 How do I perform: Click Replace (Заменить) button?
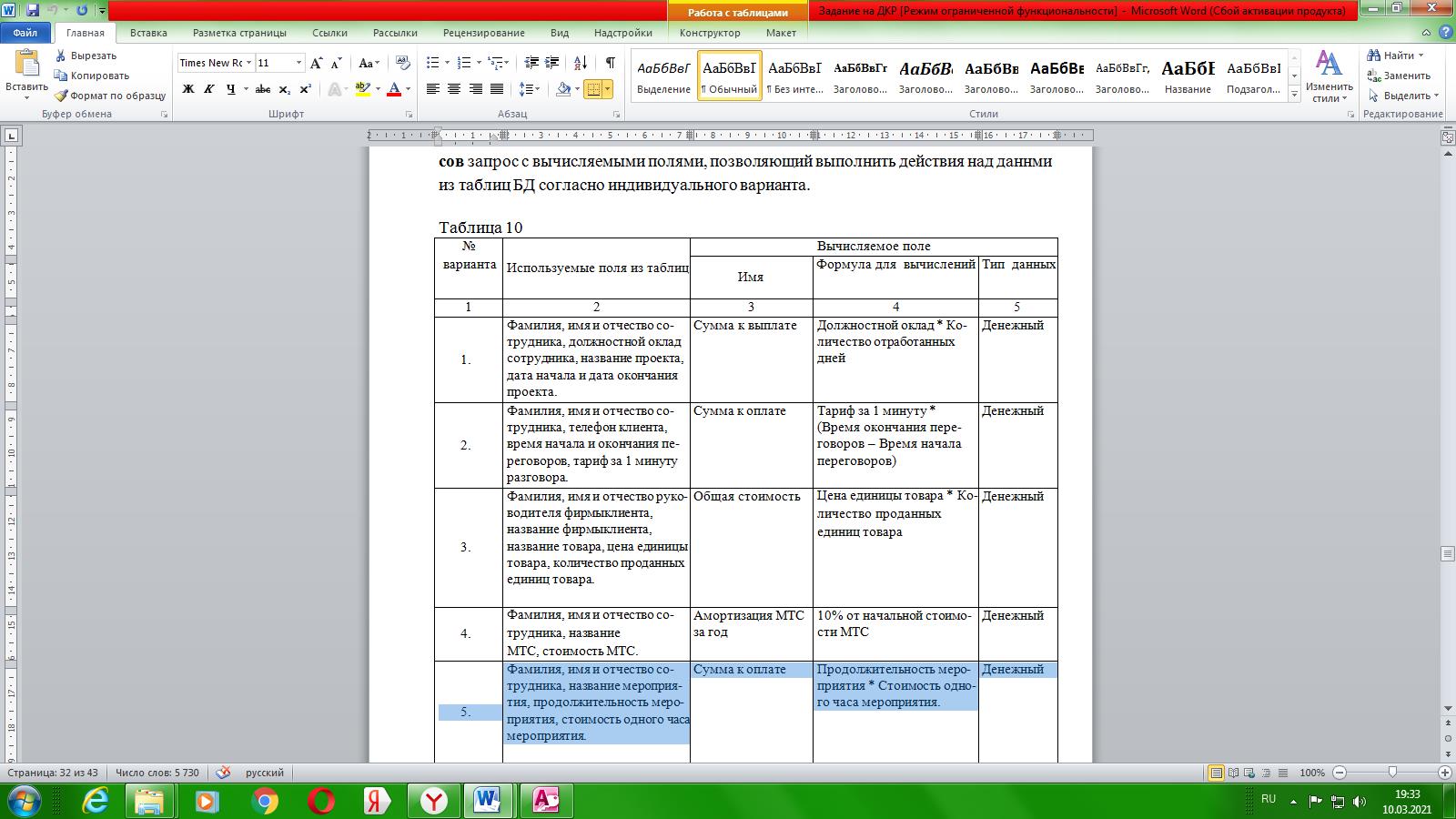1399,76
